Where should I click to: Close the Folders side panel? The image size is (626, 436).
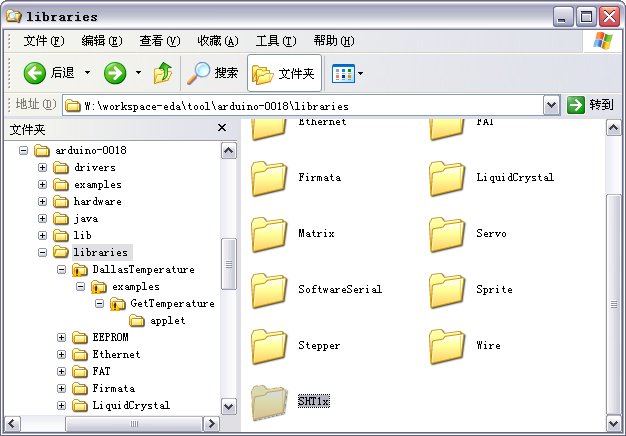(223, 129)
